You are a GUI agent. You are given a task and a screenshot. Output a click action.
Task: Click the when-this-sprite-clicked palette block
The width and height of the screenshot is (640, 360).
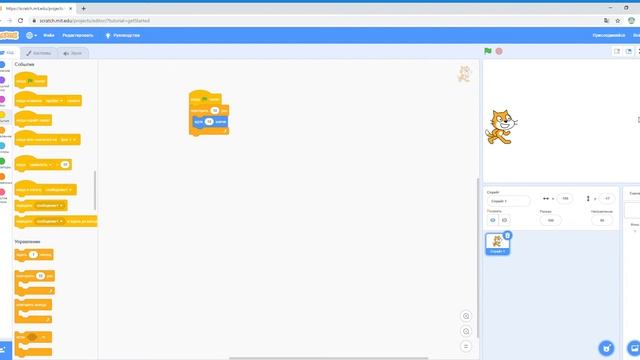click(x=33, y=119)
